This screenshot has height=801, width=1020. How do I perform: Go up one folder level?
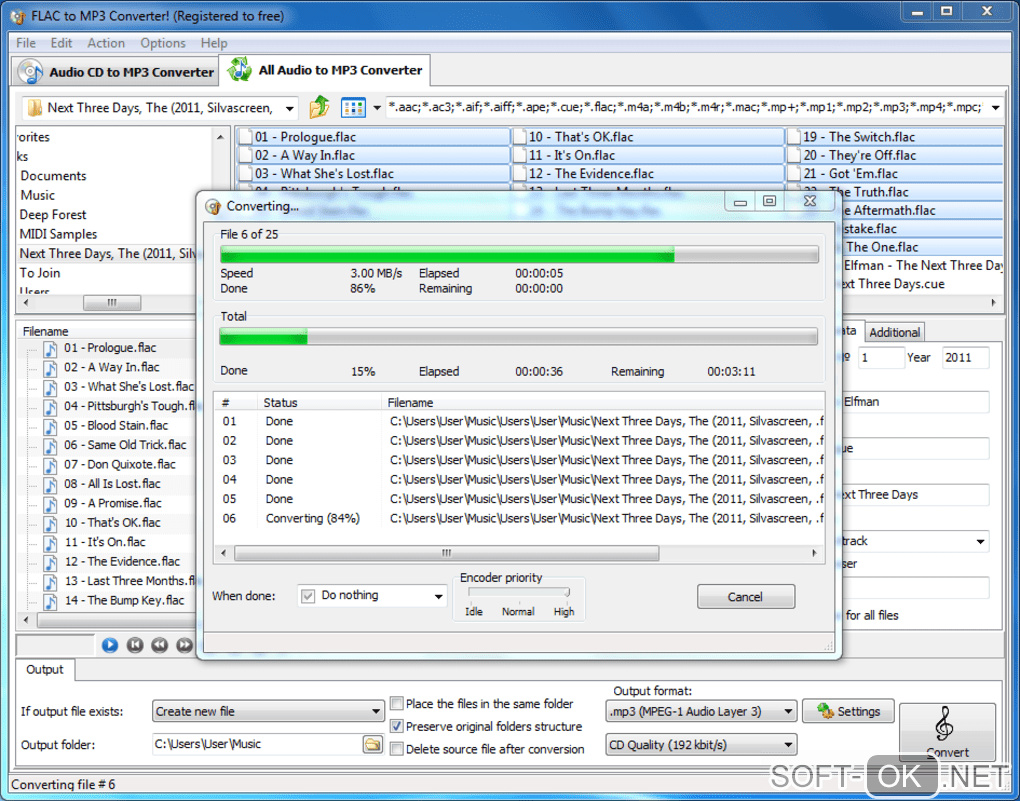pos(319,107)
